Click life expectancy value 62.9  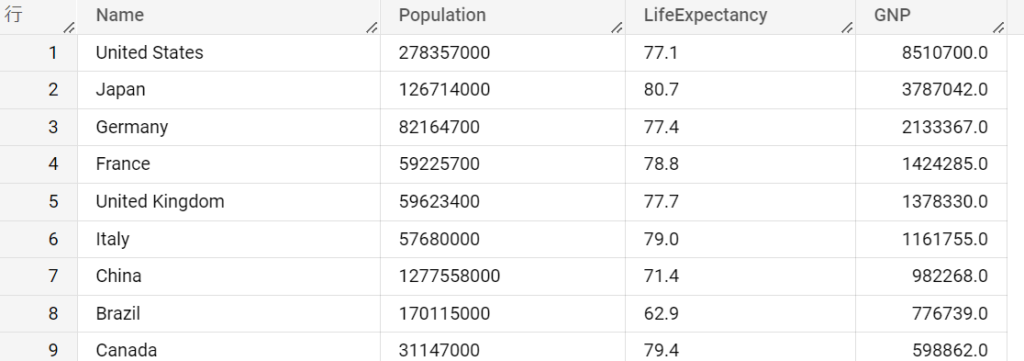click(661, 314)
